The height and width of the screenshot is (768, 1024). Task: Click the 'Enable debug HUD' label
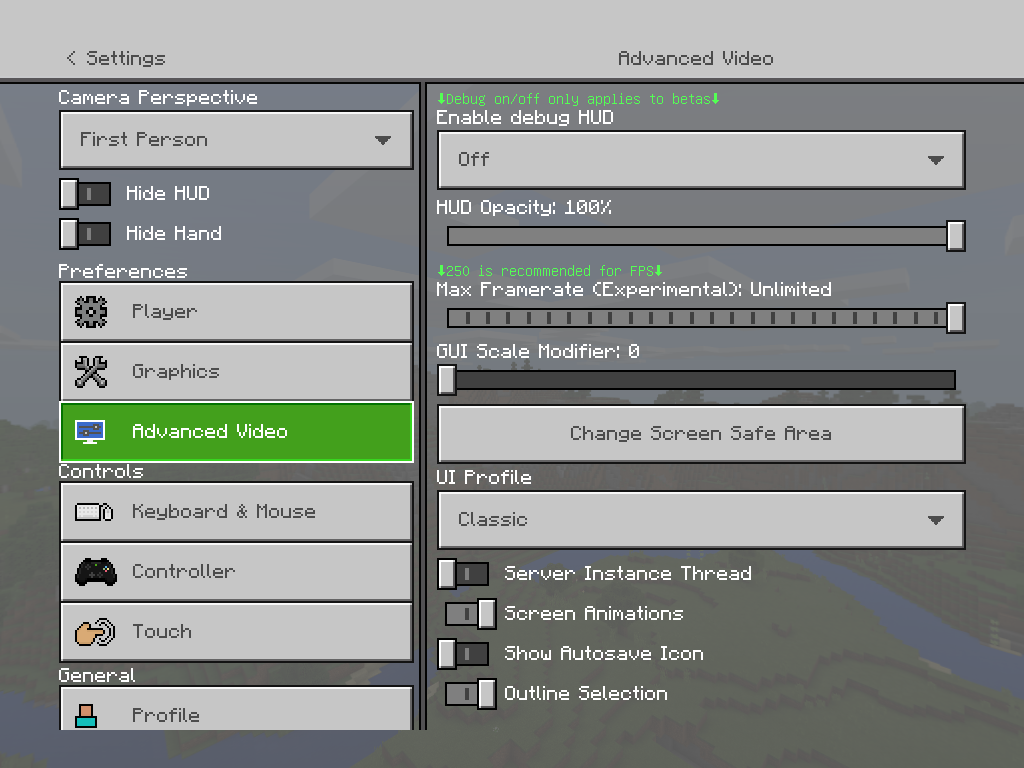pyautogui.click(x=524, y=118)
